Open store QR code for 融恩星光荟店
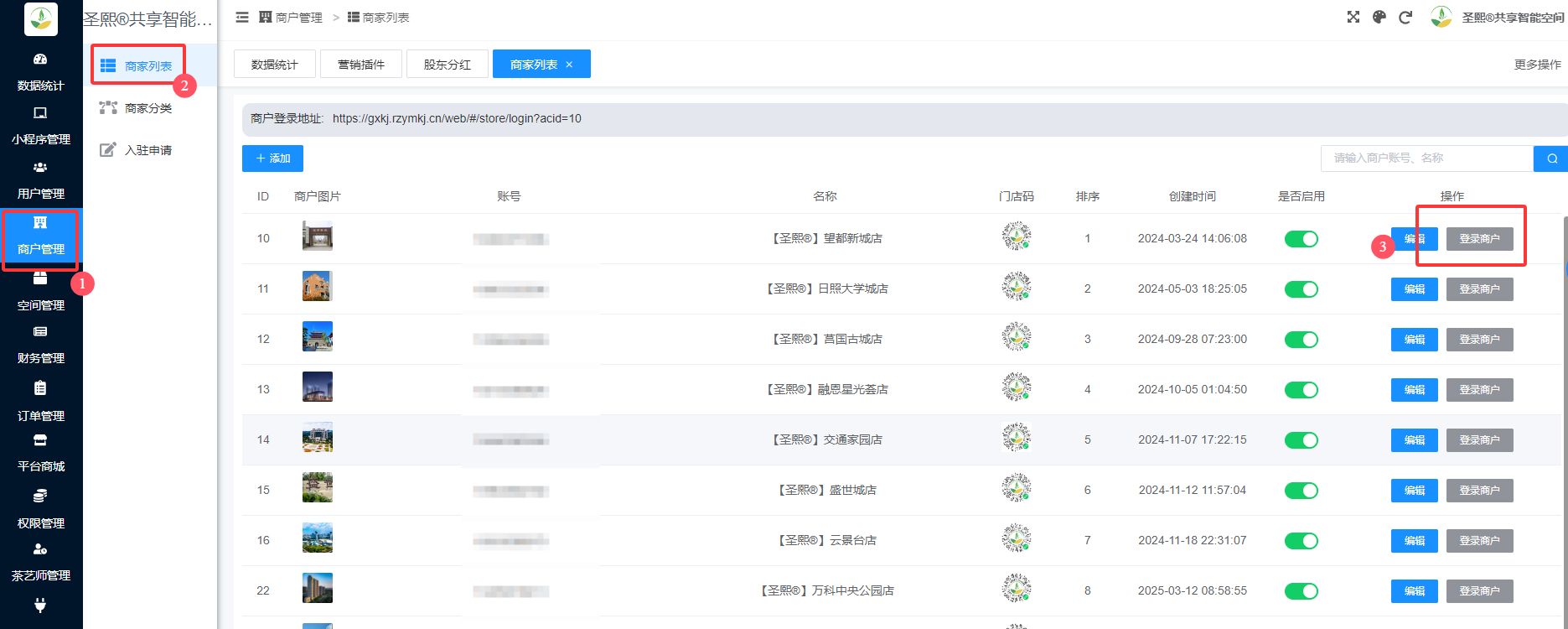 [x=1017, y=387]
